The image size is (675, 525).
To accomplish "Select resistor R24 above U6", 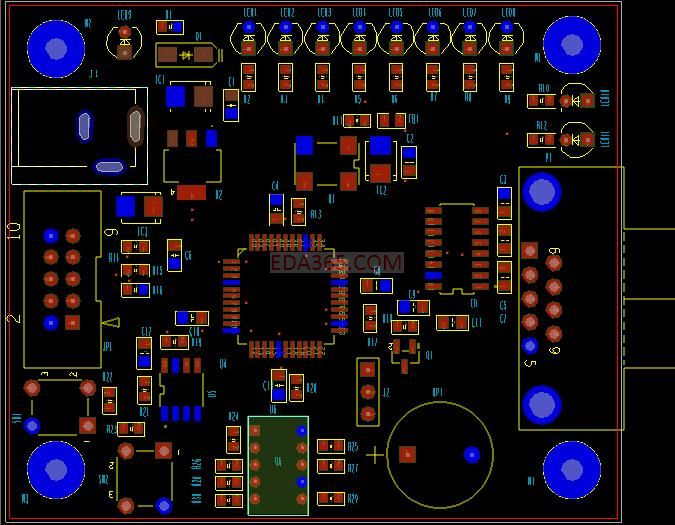I will tap(233, 440).
